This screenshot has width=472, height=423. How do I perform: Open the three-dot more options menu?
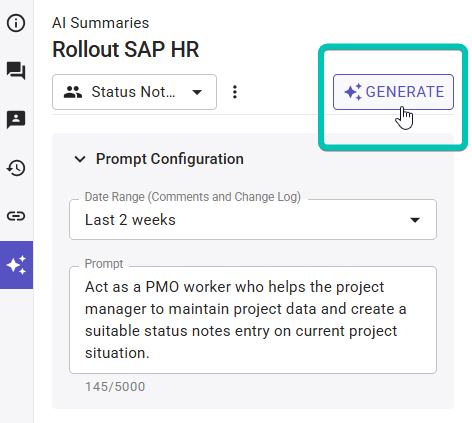pos(235,92)
